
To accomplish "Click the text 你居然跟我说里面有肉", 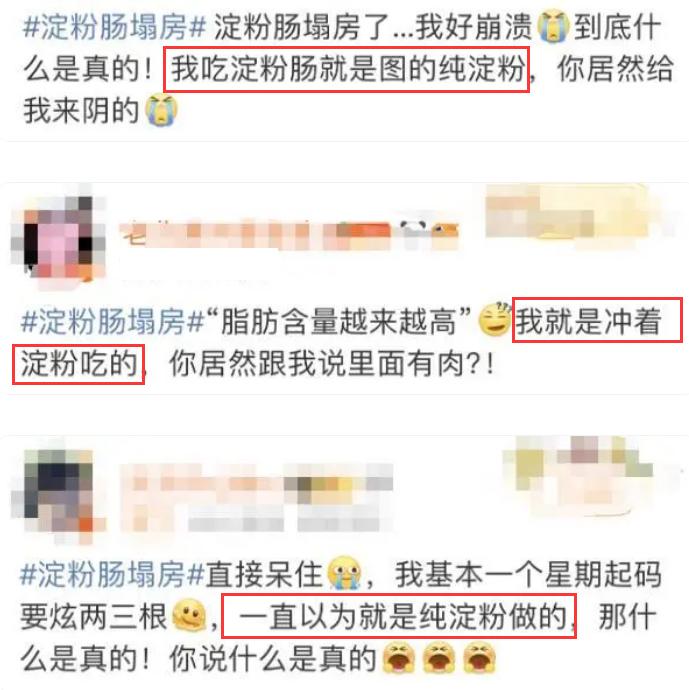I will [317, 364].
